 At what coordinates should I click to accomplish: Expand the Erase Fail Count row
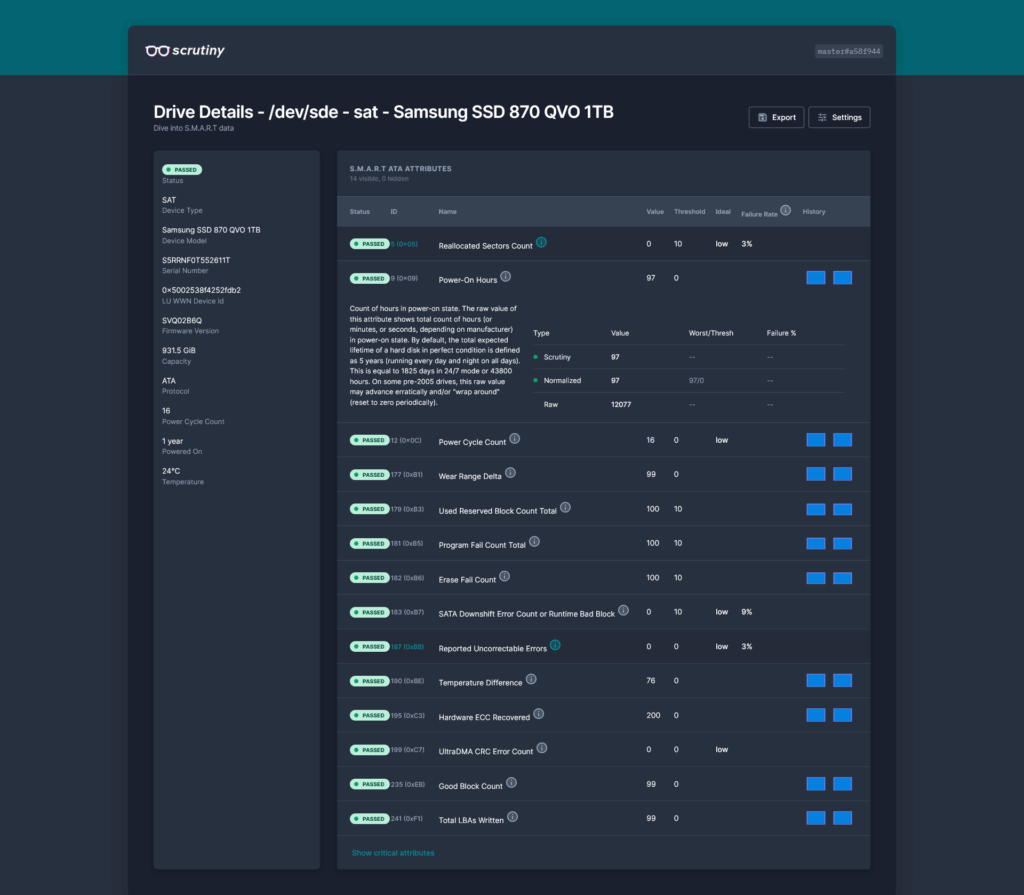tap(603, 578)
